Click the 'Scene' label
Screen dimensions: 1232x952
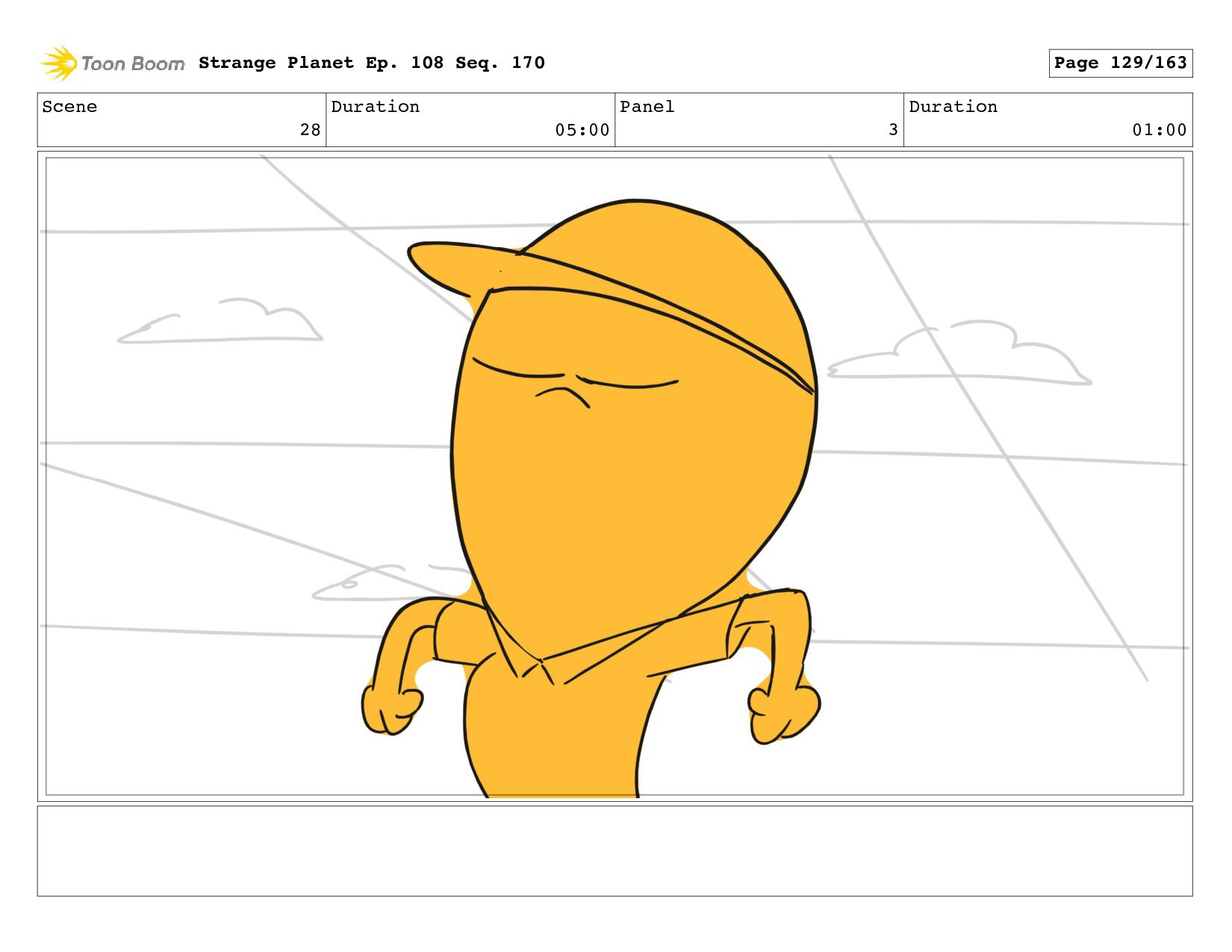pyautogui.click(x=69, y=107)
